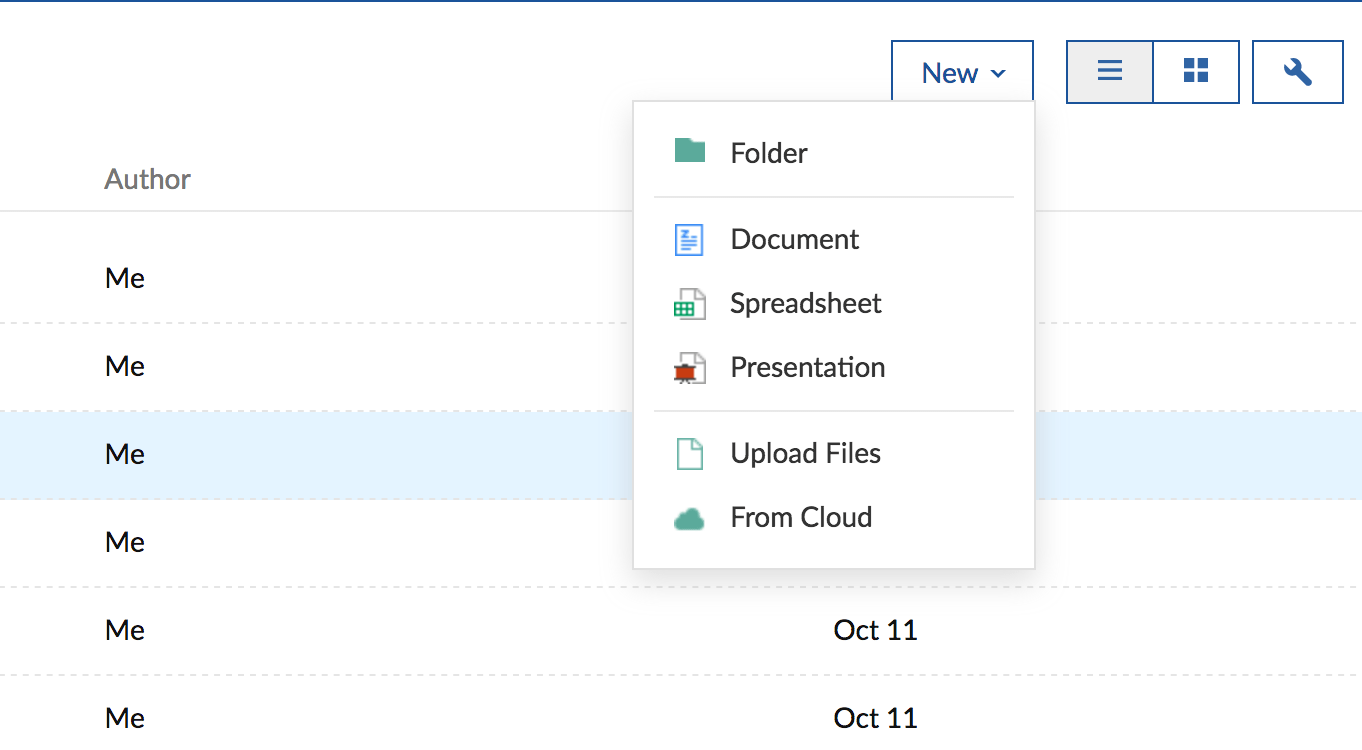Click the Upload Files page icon
This screenshot has width=1362, height=750.
click(690, 454)
